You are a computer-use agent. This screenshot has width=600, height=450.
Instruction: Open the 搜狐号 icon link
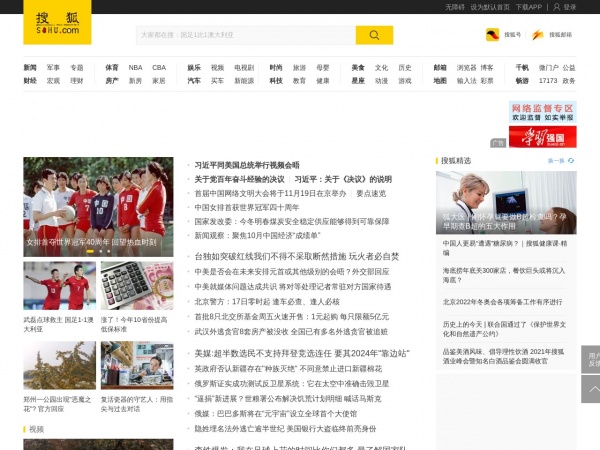tap(492, 35)
